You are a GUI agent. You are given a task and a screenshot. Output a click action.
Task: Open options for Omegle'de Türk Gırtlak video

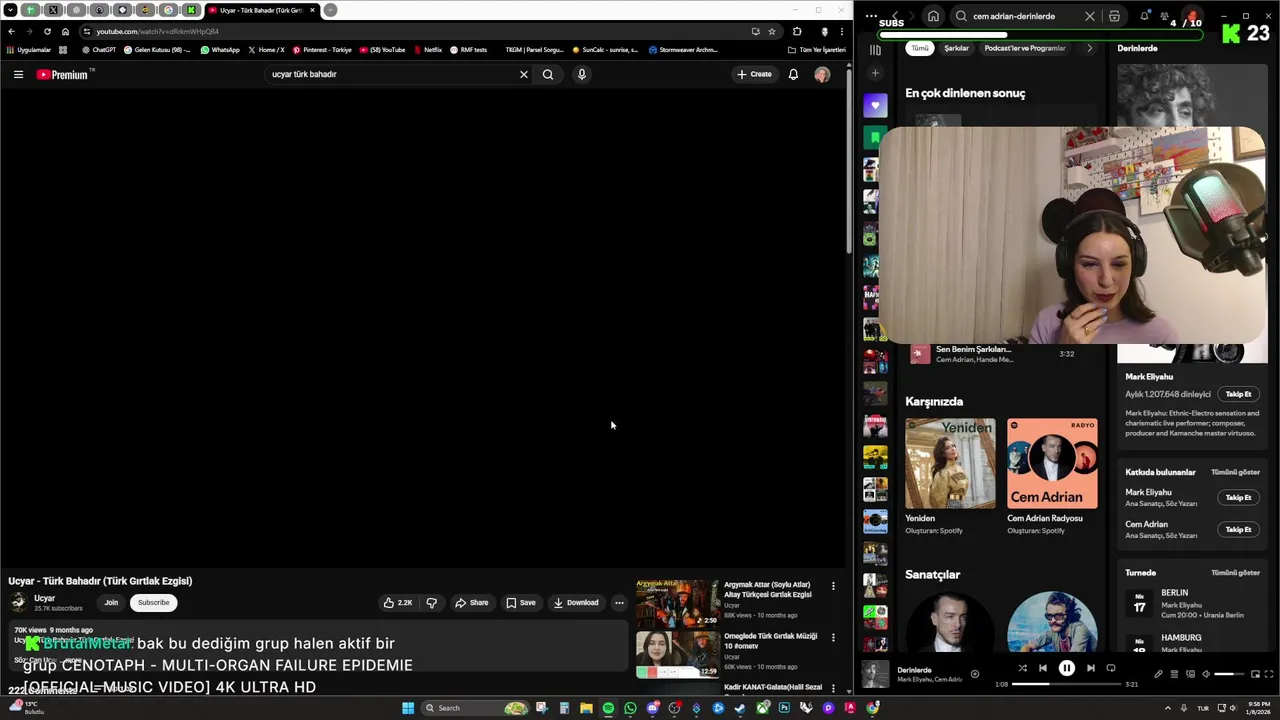pyautogui.click(x=833, y=637)
